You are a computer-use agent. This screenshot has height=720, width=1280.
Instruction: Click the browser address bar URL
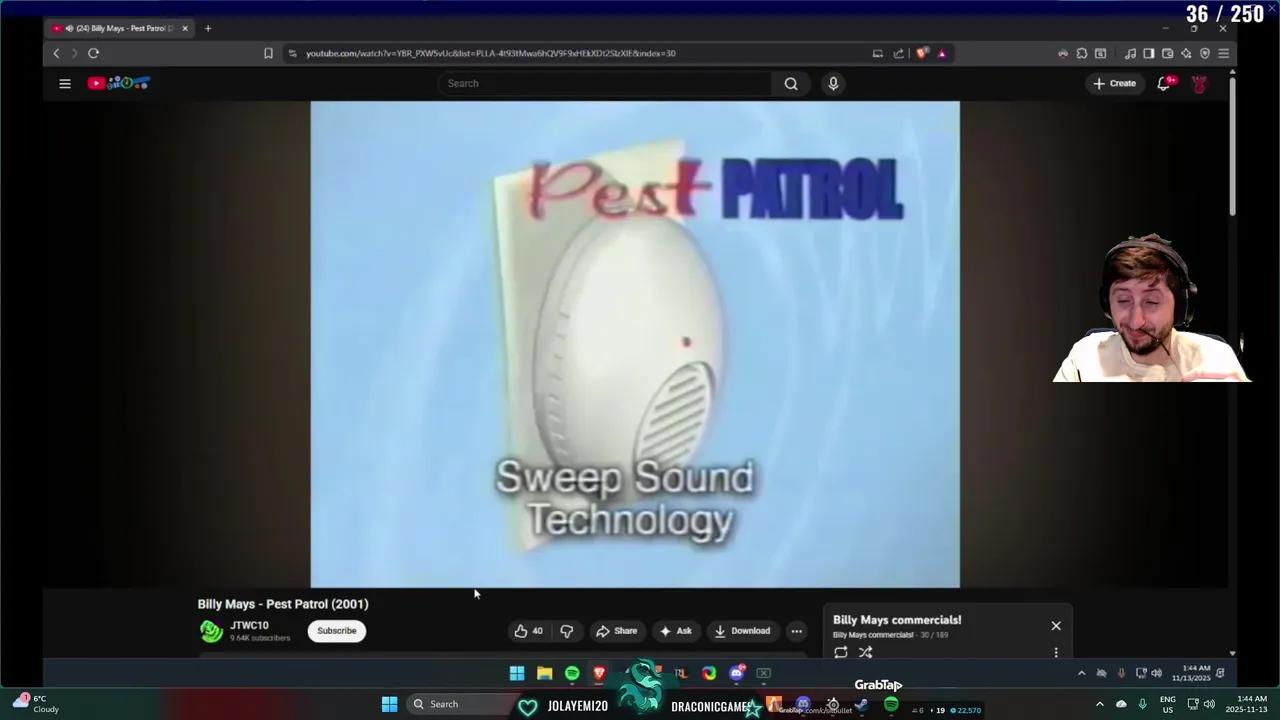[490, 54]
